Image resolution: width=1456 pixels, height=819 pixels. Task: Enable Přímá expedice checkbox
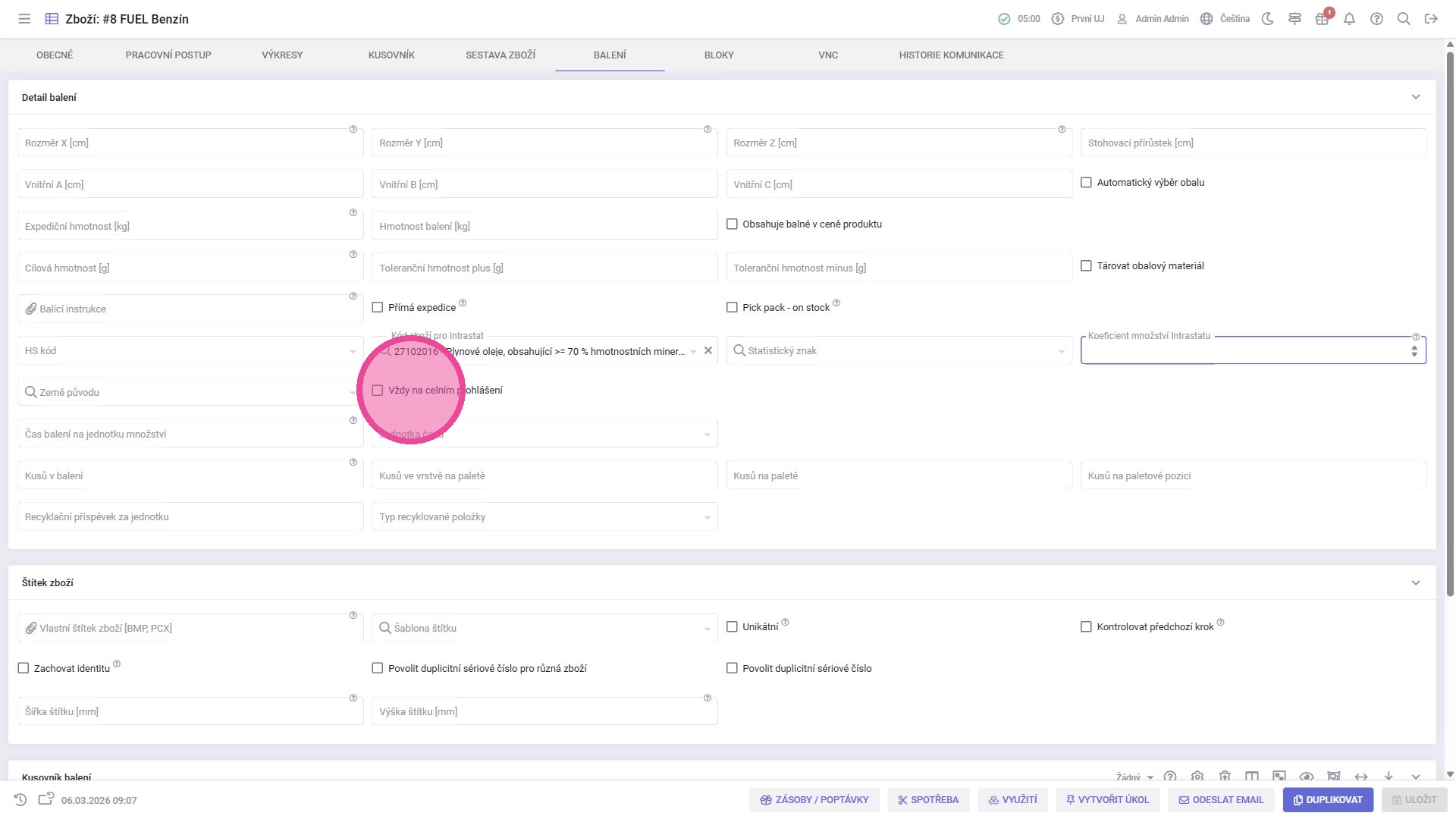[x=378, y=307]
